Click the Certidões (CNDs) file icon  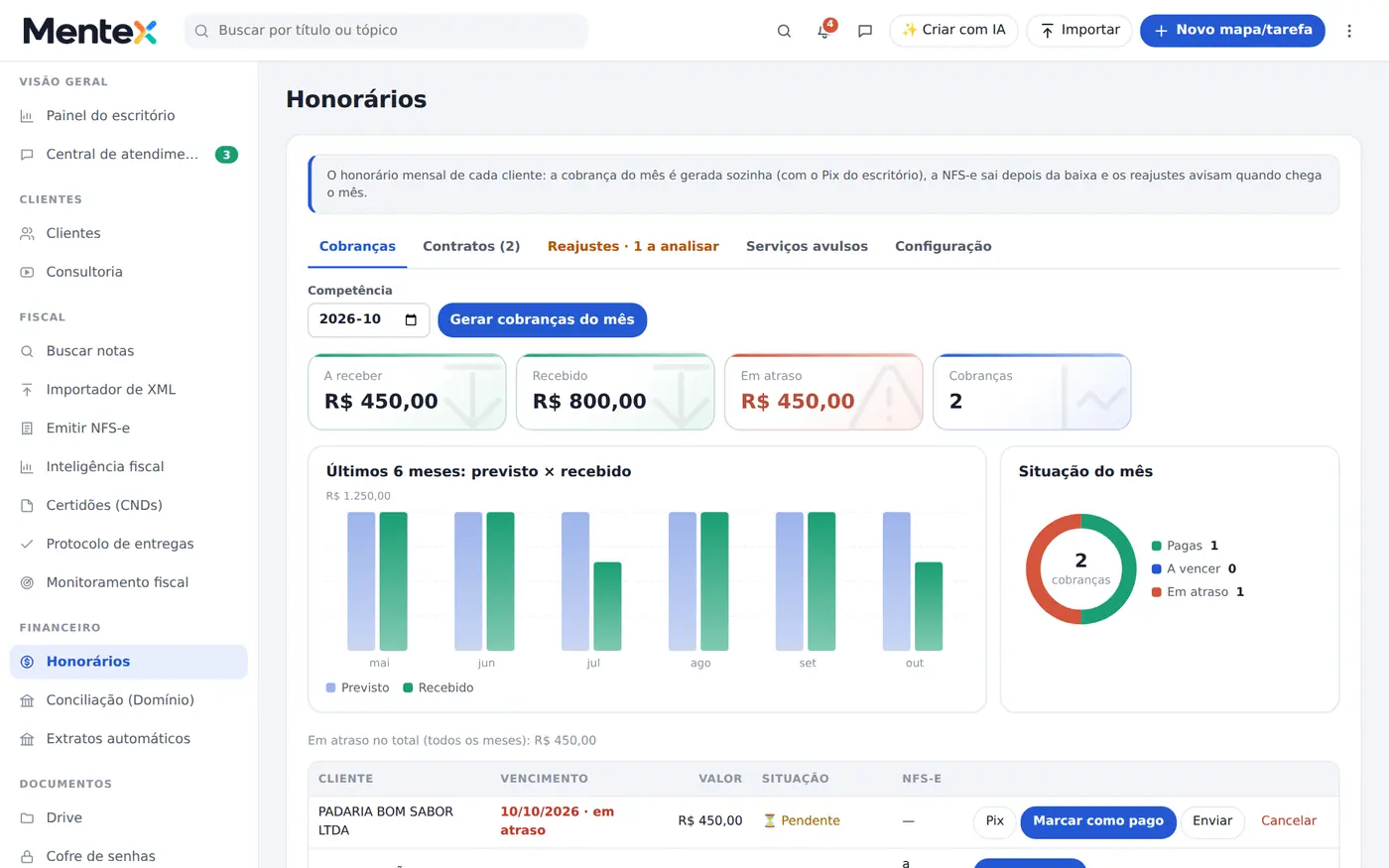point(27,506)
